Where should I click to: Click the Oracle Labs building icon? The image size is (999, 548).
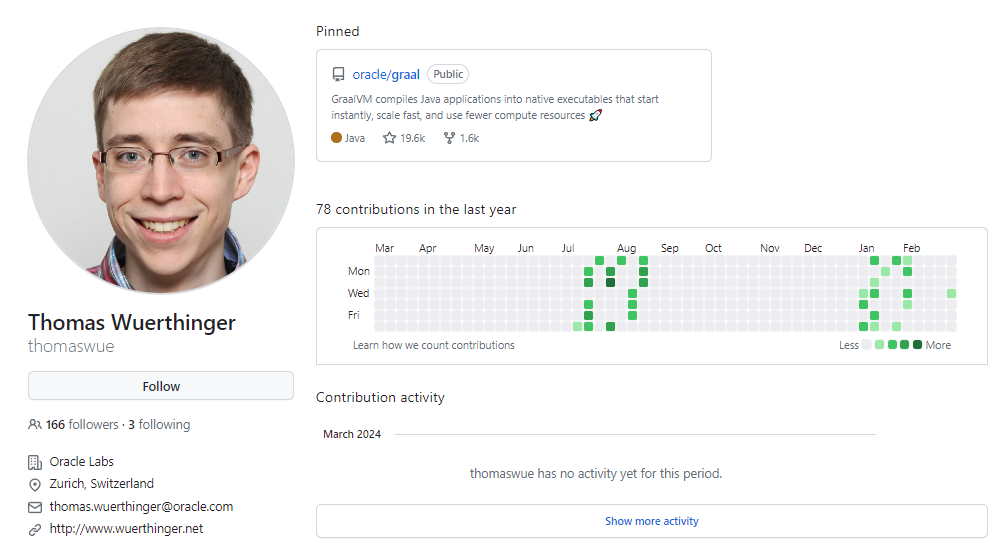(x=35, y=462)
